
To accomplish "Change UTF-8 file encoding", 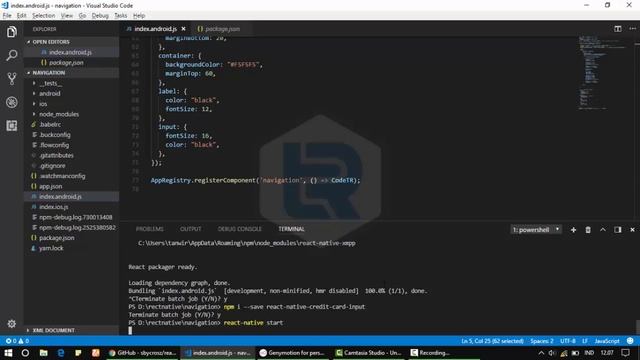I will tap(568, 341).
